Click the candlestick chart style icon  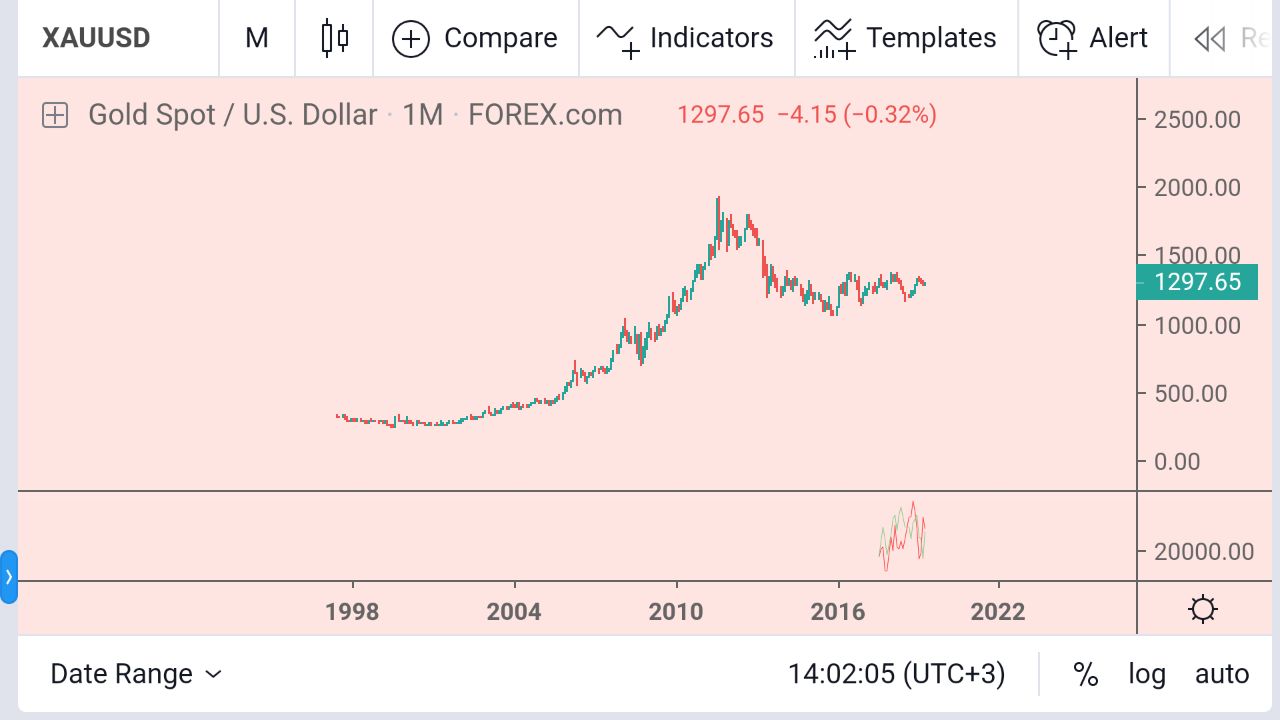[x=335, y=38]
